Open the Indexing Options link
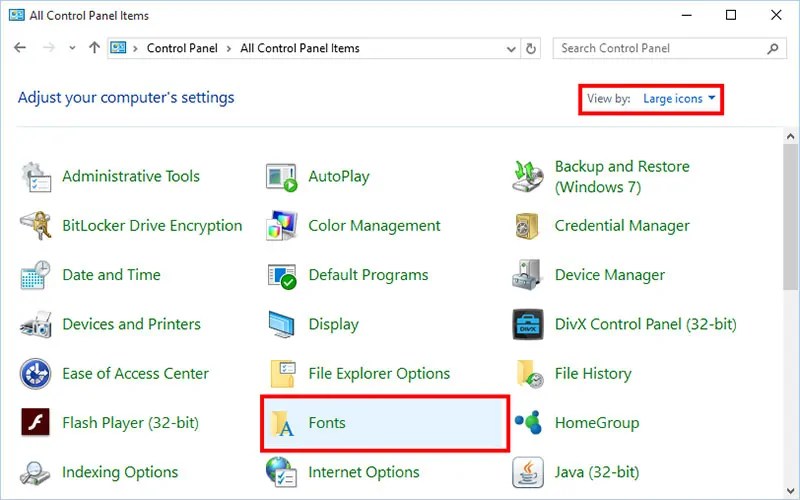Image resolution: width=800 pixels, height=500 pixels. [120, 472]
